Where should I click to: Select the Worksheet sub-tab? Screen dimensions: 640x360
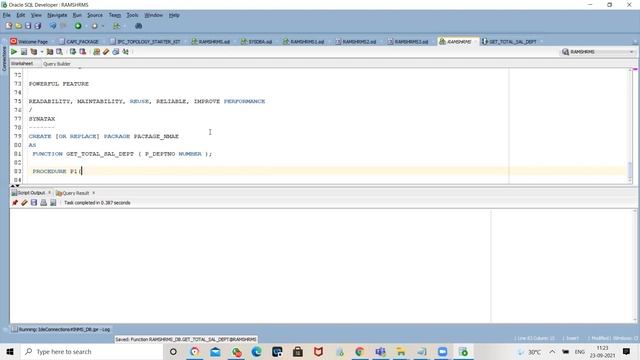pyautogui.click(x=22, y=64)
